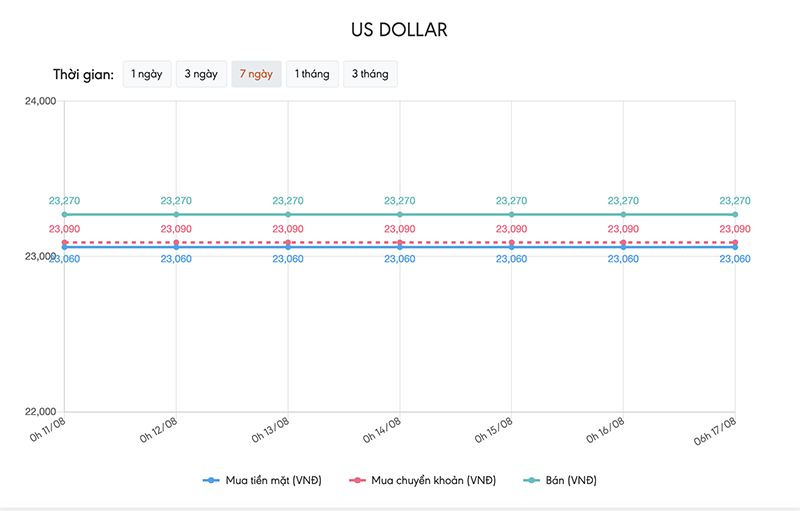
Task: Click the red 23,090 point at 0h 12/08
Action: coord(177,242)
